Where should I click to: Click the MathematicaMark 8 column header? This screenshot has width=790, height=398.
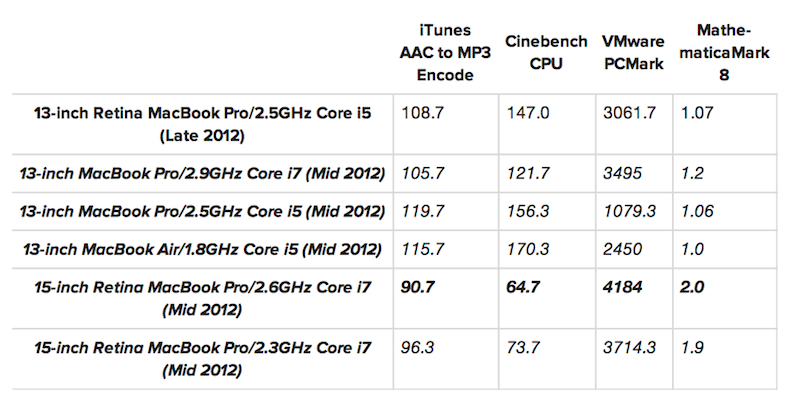coord(724,52)
